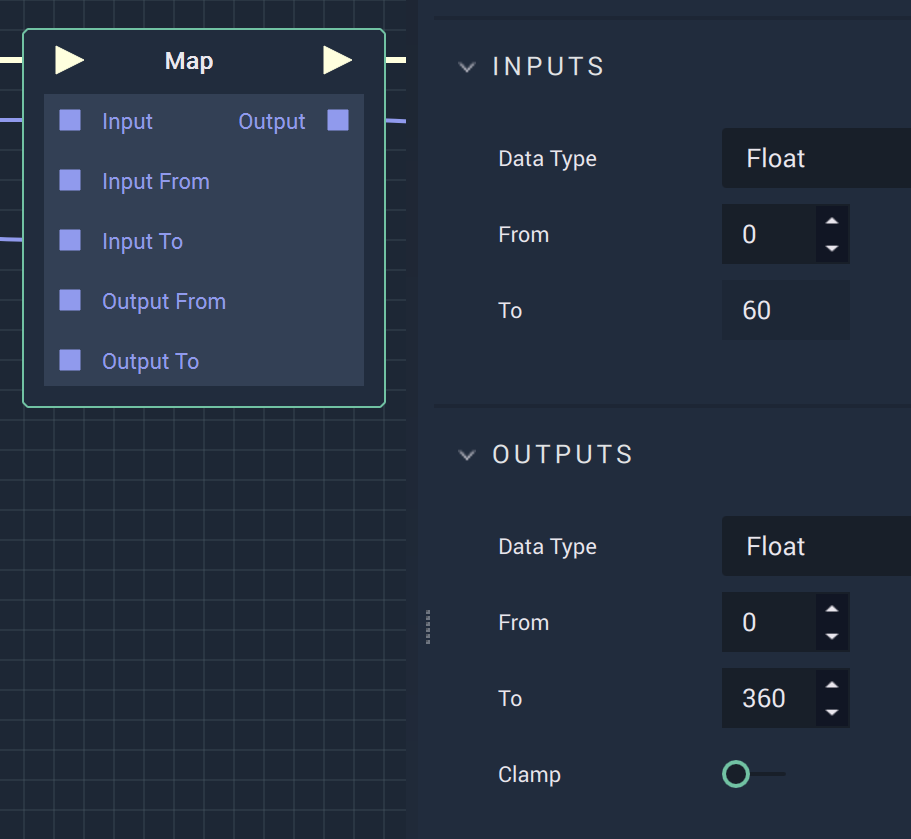The width and height of the screenshot is (911, 839).
Task: Toggle the Clamp switch
Action: click(754, 774)
